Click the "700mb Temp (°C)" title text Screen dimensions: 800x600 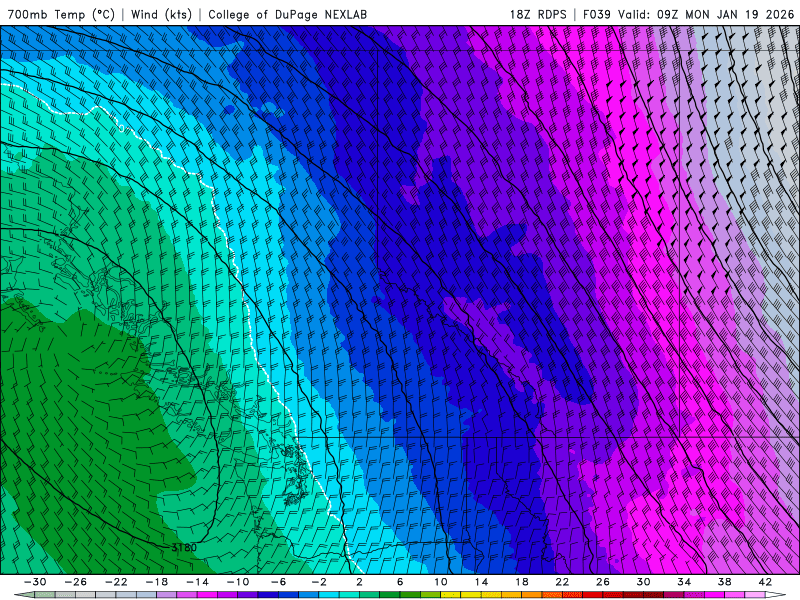(61, 14)
